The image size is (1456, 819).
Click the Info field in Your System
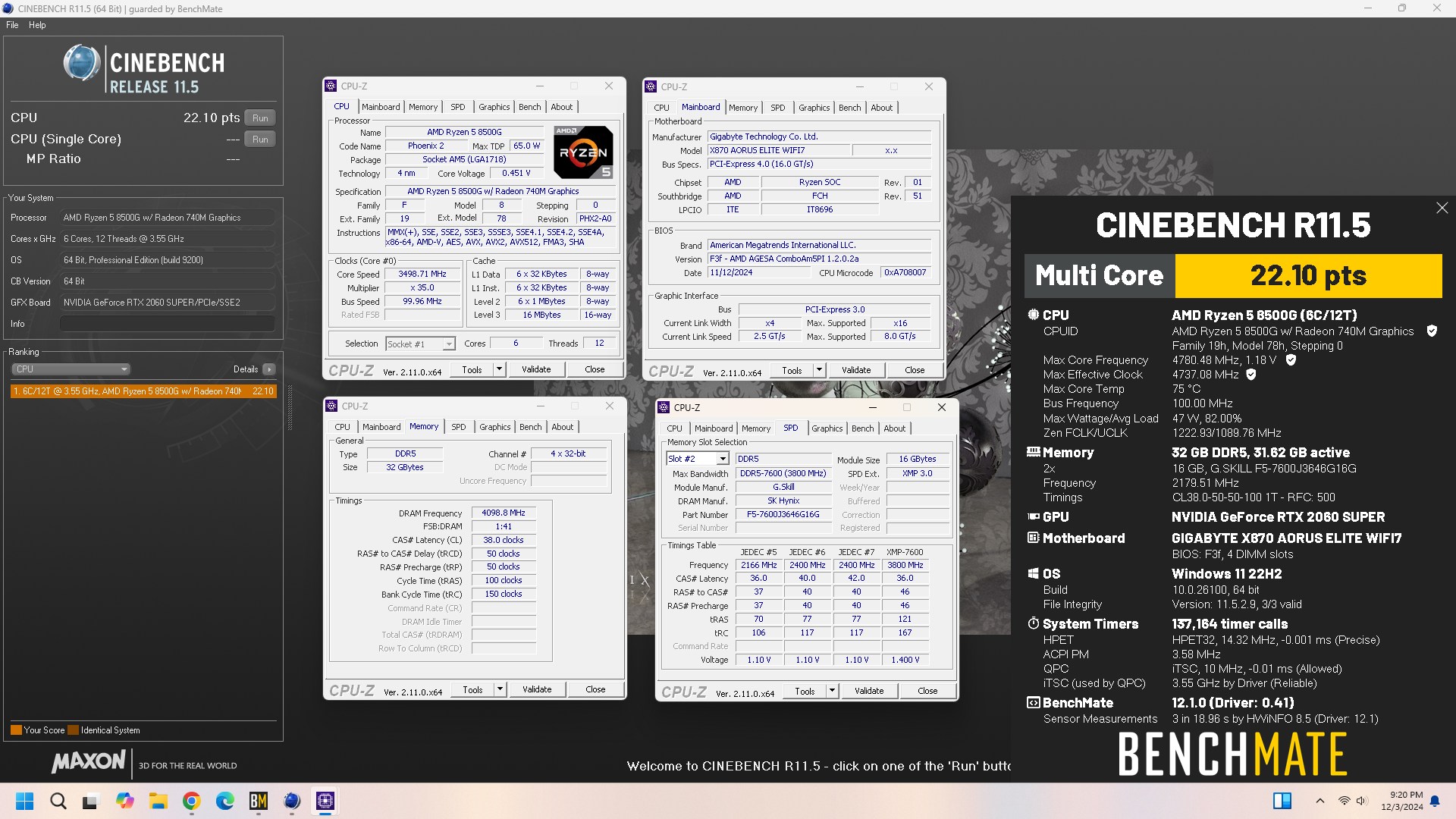167,324
